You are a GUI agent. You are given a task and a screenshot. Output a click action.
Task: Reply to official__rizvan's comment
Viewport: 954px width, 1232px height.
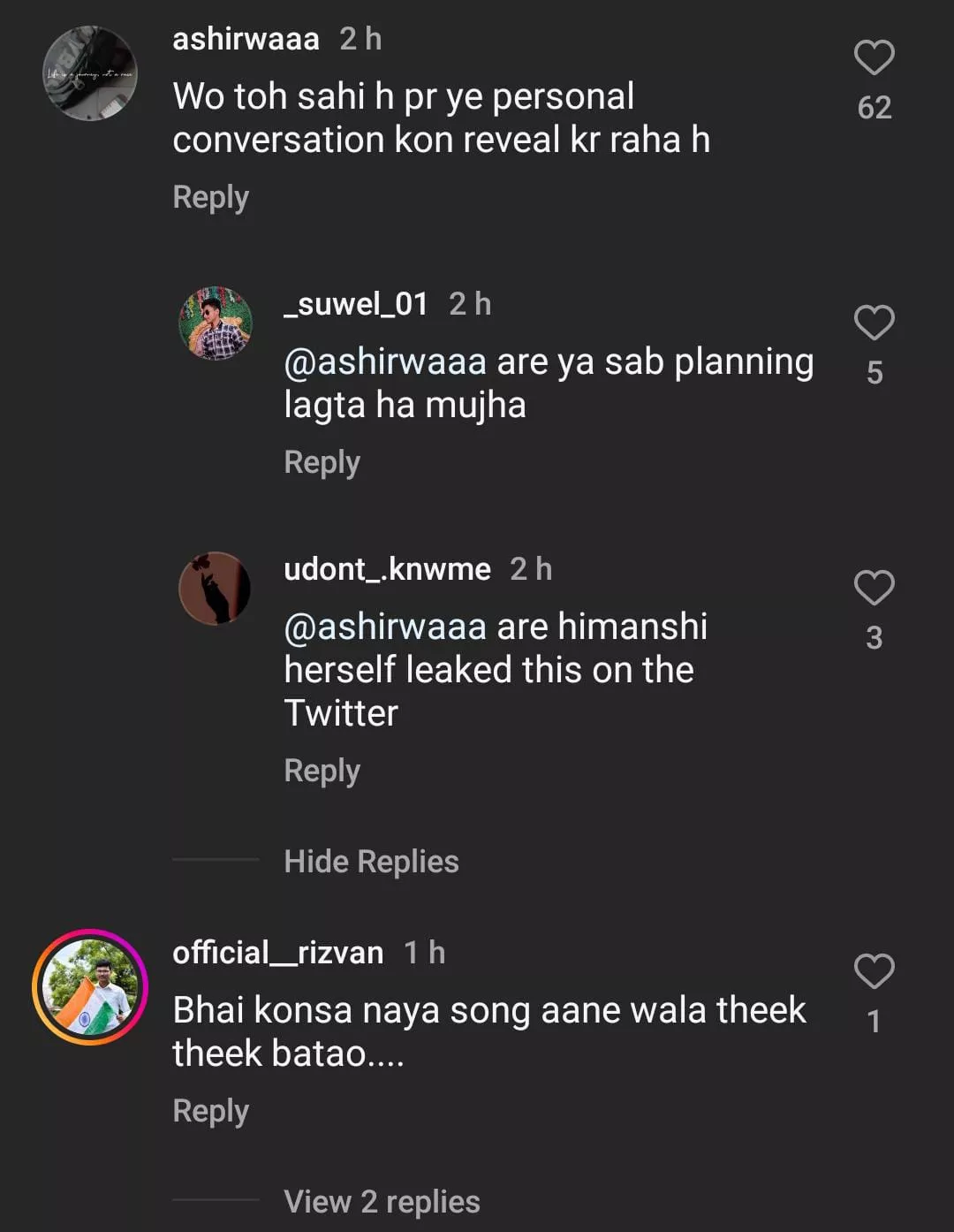click(x=210, y=1111)
